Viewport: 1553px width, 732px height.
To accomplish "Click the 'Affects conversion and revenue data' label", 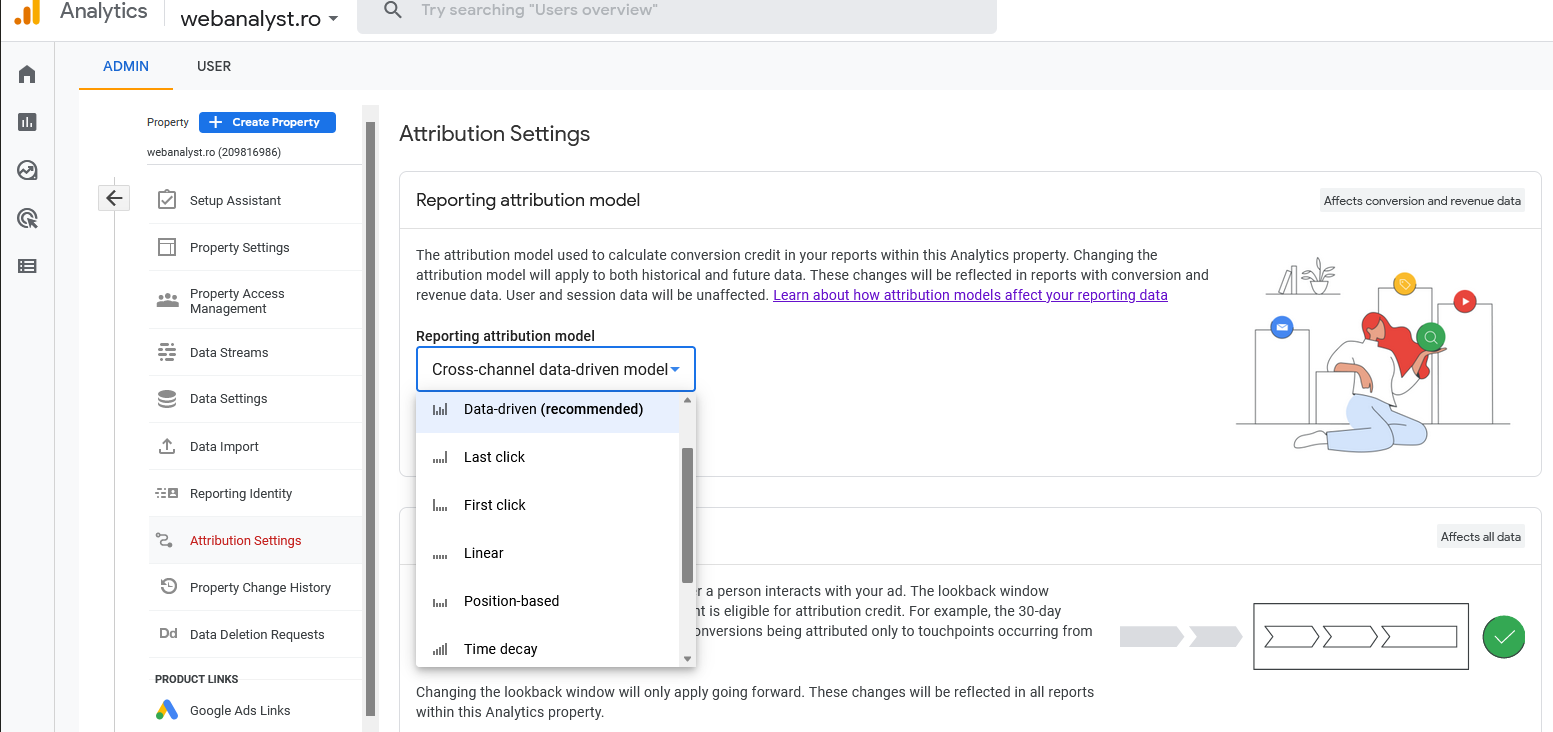I will (1422, 201).
